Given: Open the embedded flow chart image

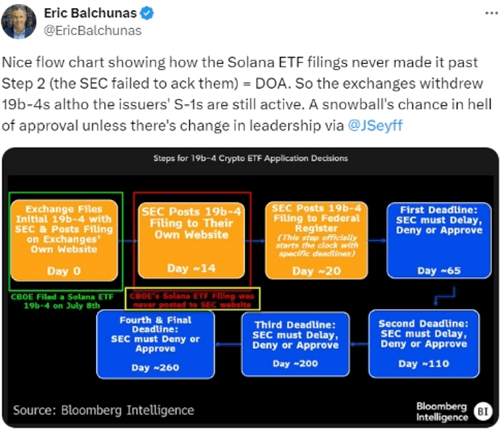Looking at the screenshot, I should 250,287.
